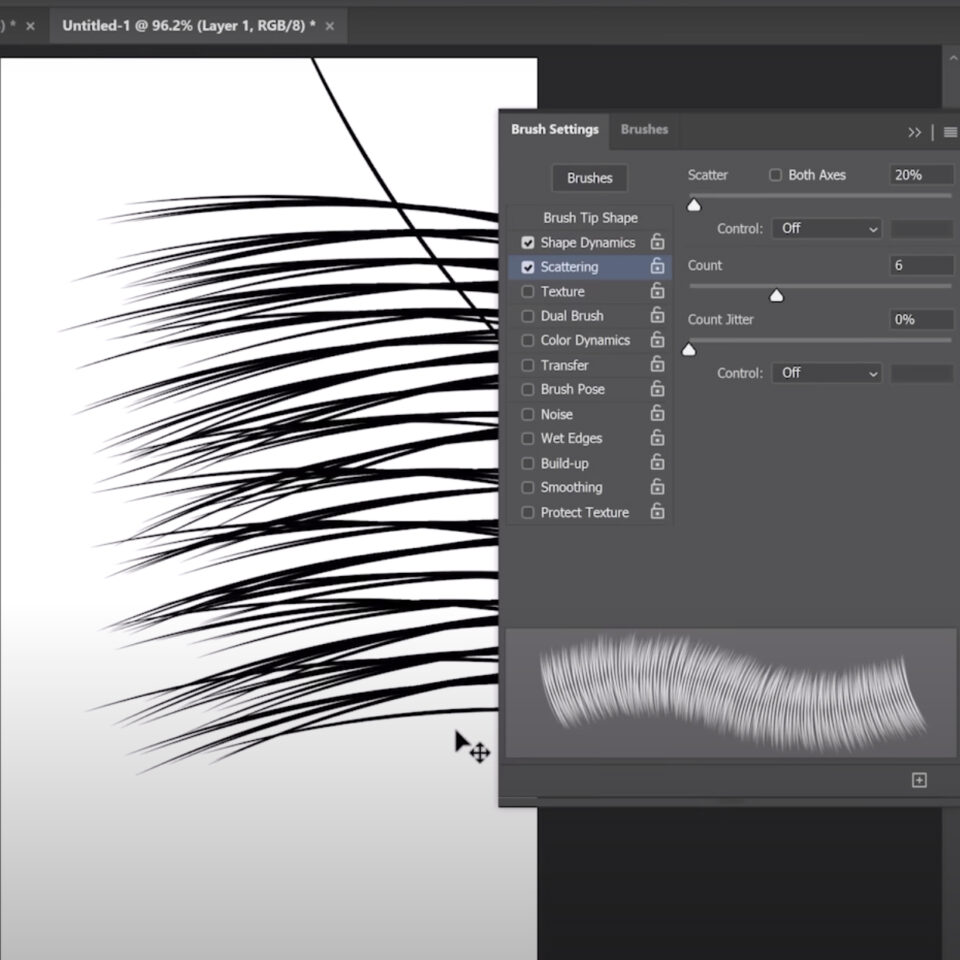Open the Count Jitter Control dropdown
The width and height of the screenshot is (960, 960).
[x=826, y=373]
